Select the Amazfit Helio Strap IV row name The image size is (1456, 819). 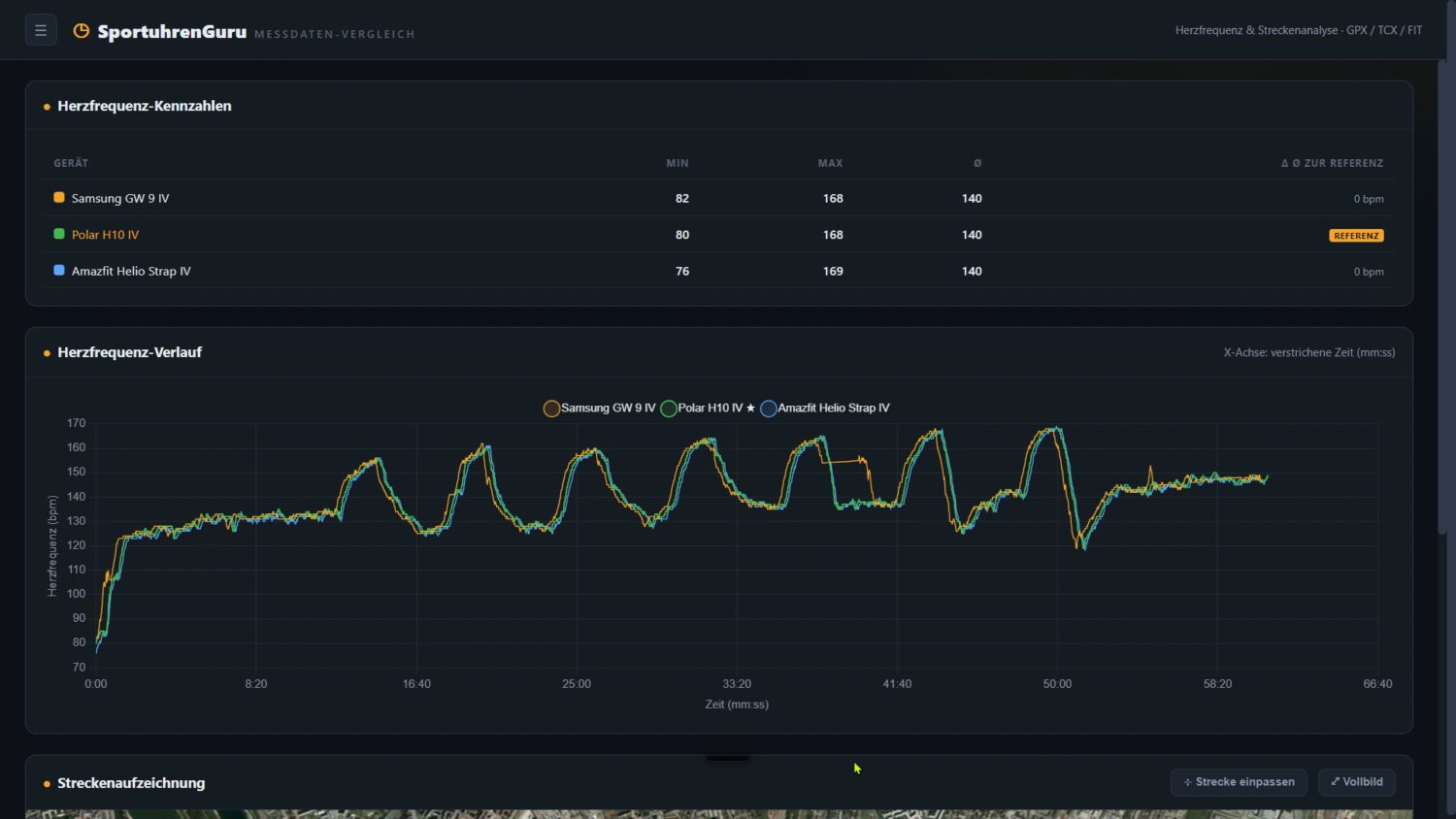pos(131,271)
